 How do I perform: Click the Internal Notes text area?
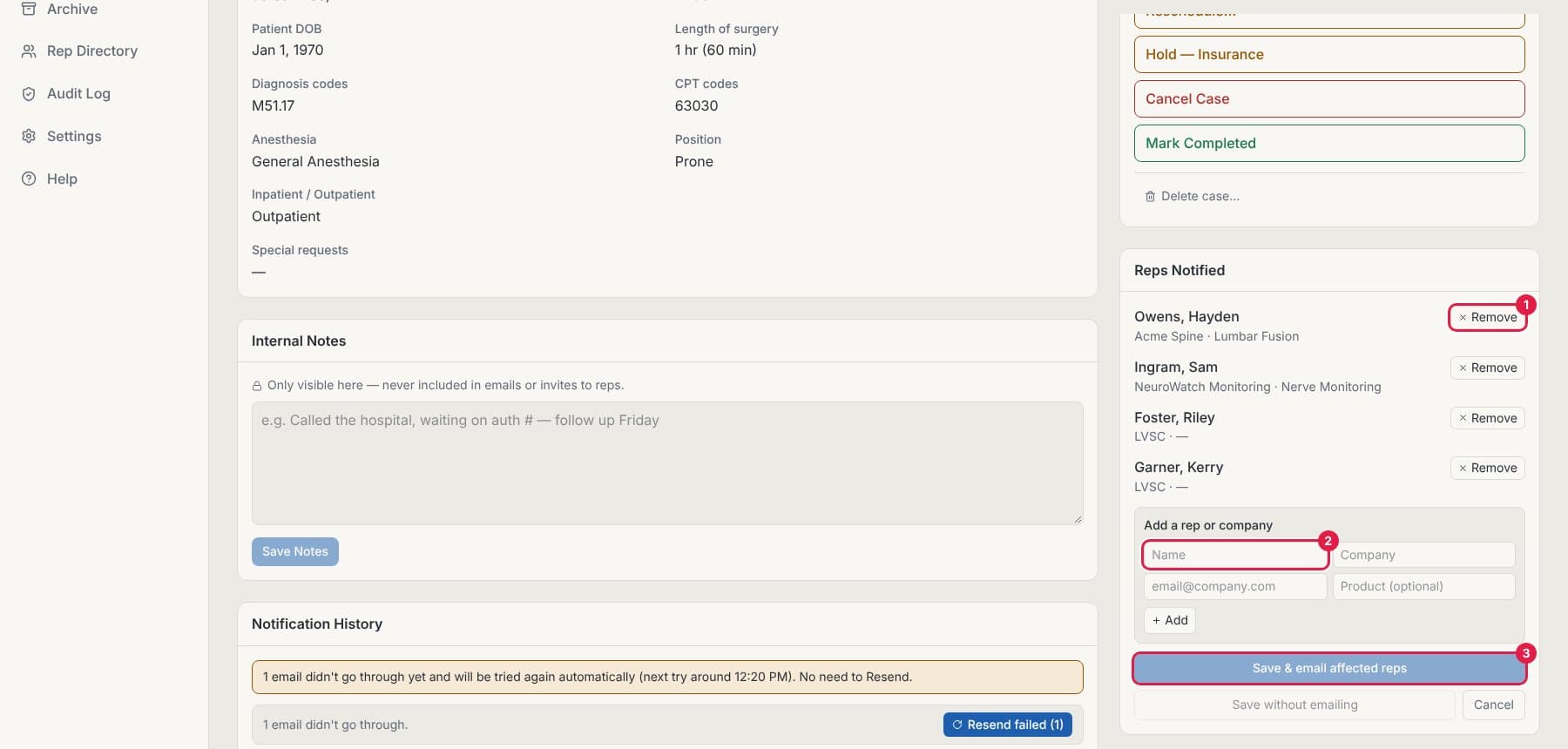667,463
